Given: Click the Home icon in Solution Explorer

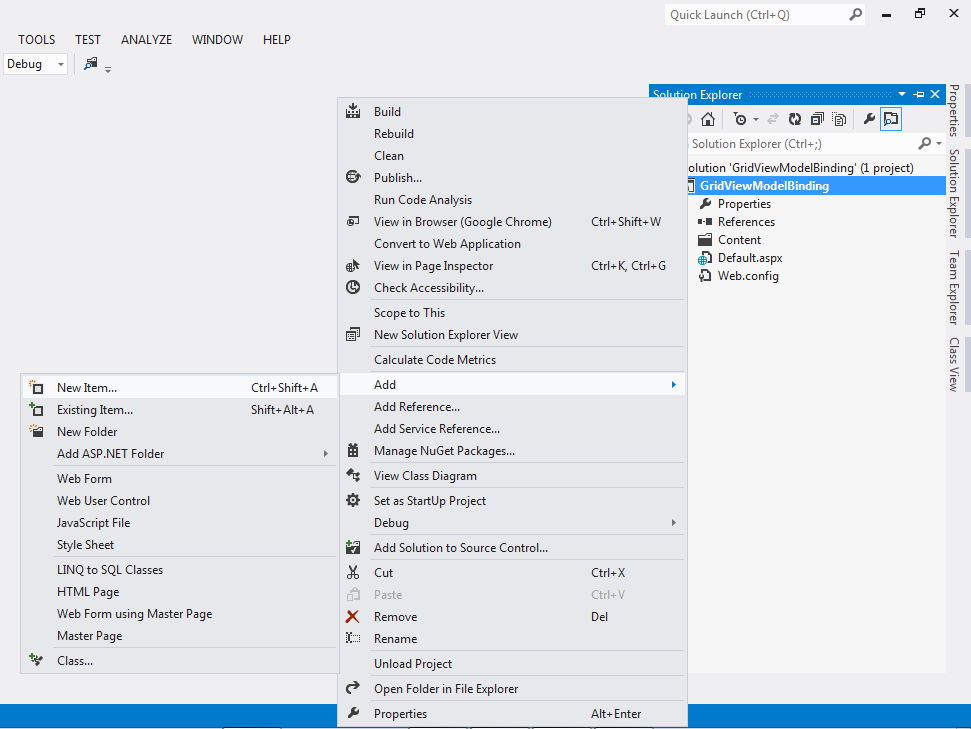Looking at the screenshot, I should [x=708, y=119].
